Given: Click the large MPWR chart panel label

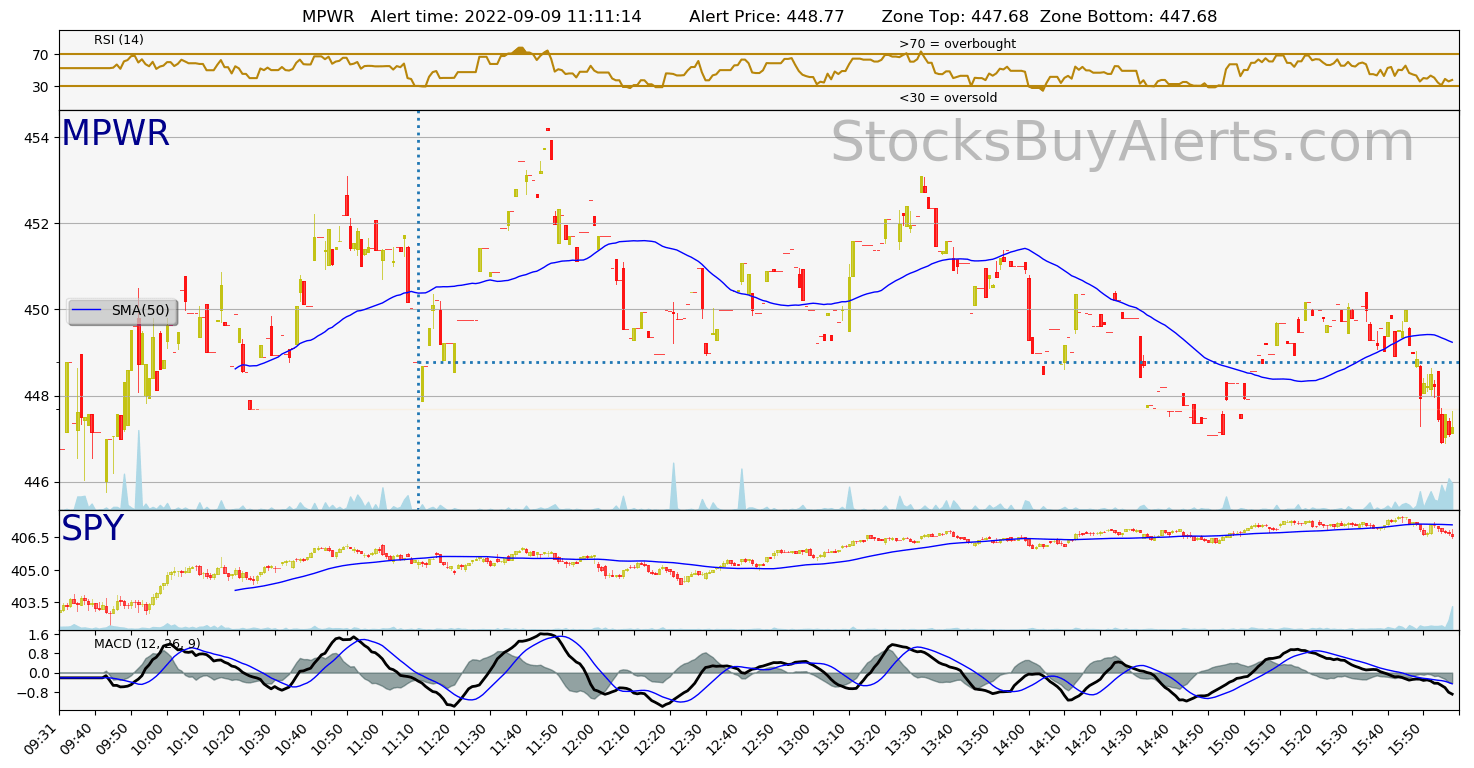Looking at the screenshot, I should [115, 134].
